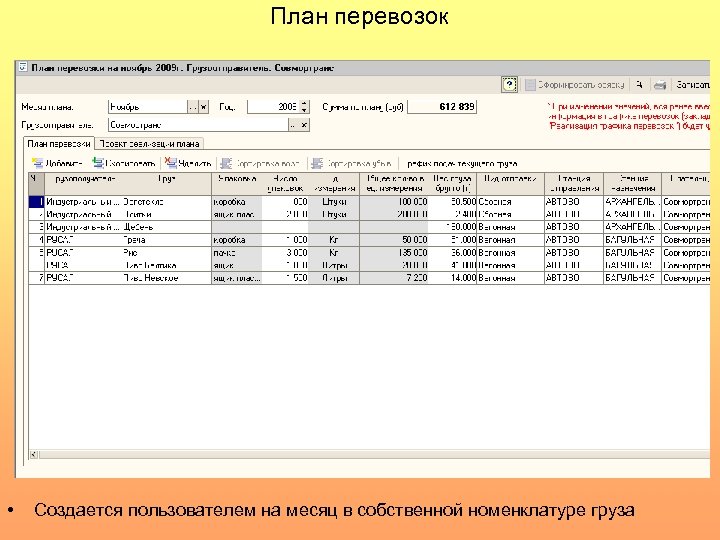This screenshot has width=720, height=540.
Task: Click the Сортировка убыв. descending sort icon
Action: tap(317, 163)
